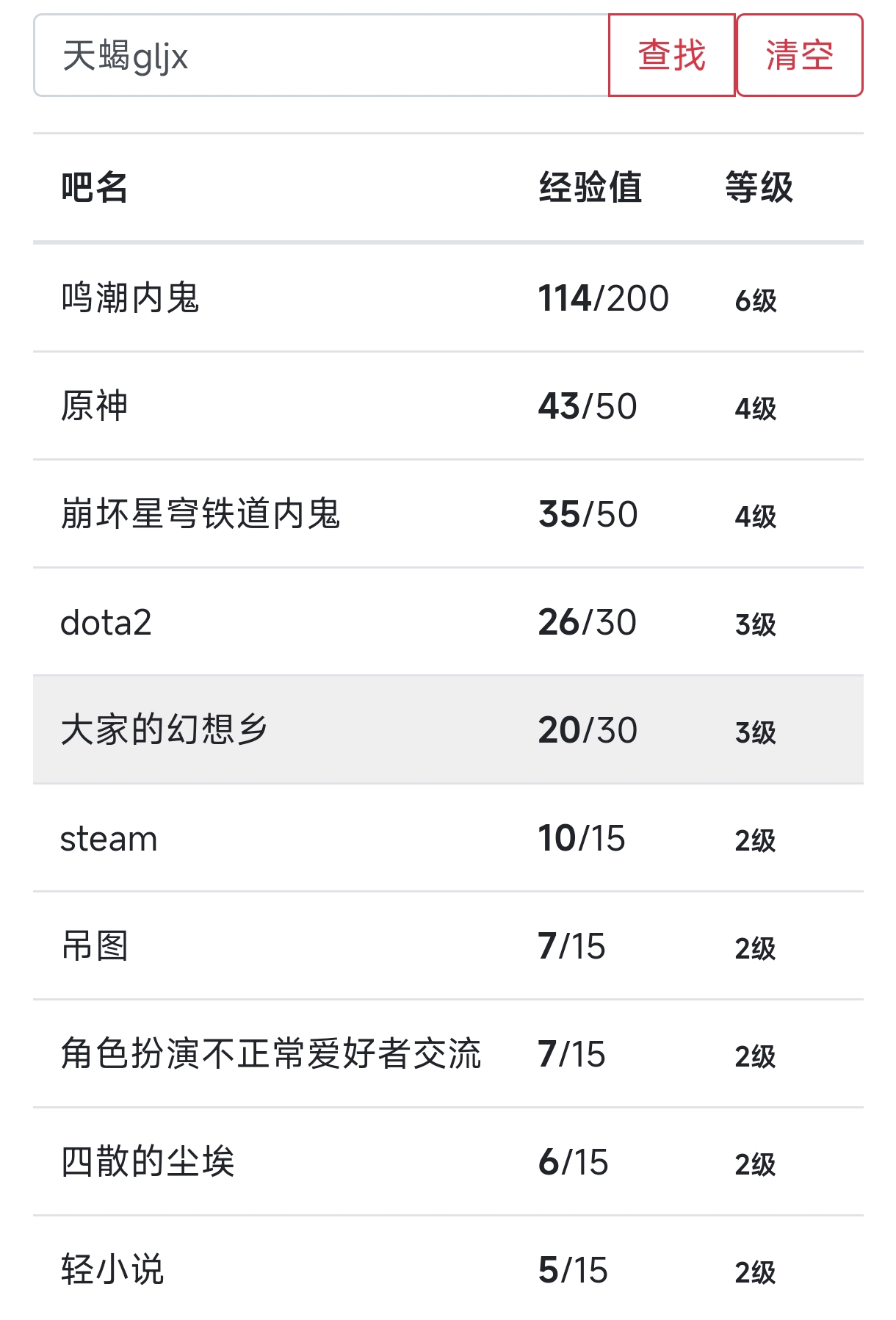Select the 崩坏星穹铁道内鬼 row
Viewport: 896px width, 1320px height.
coord(448,514)
